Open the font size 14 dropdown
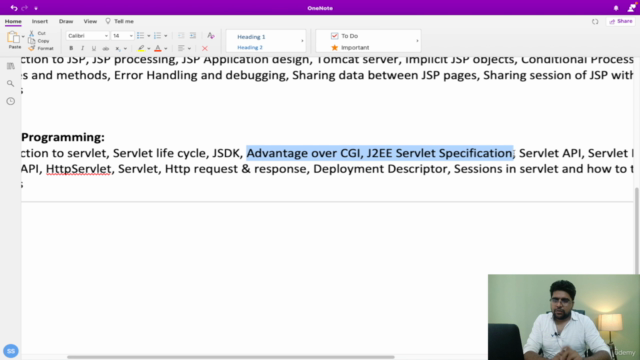Screen dimensions: 640x360 coord(122,36)
